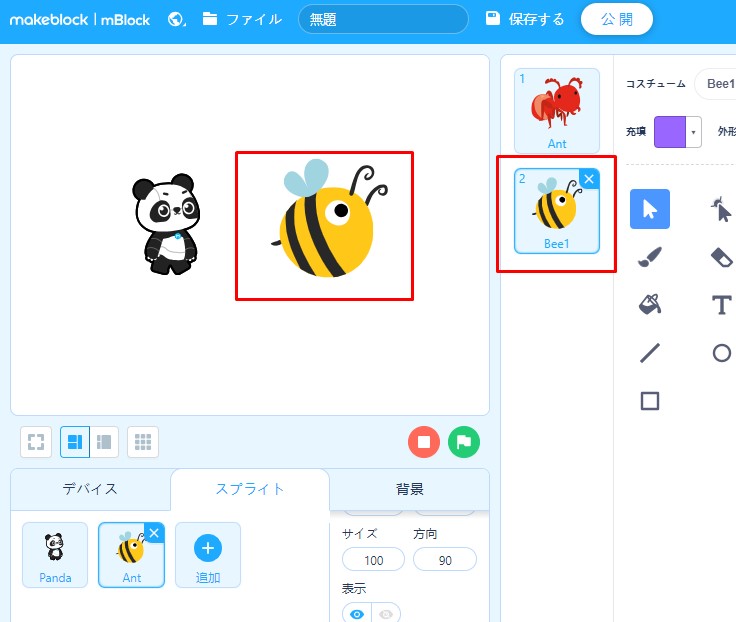
Task: Select the line drawing tool
Action: [x=650, y=353]
